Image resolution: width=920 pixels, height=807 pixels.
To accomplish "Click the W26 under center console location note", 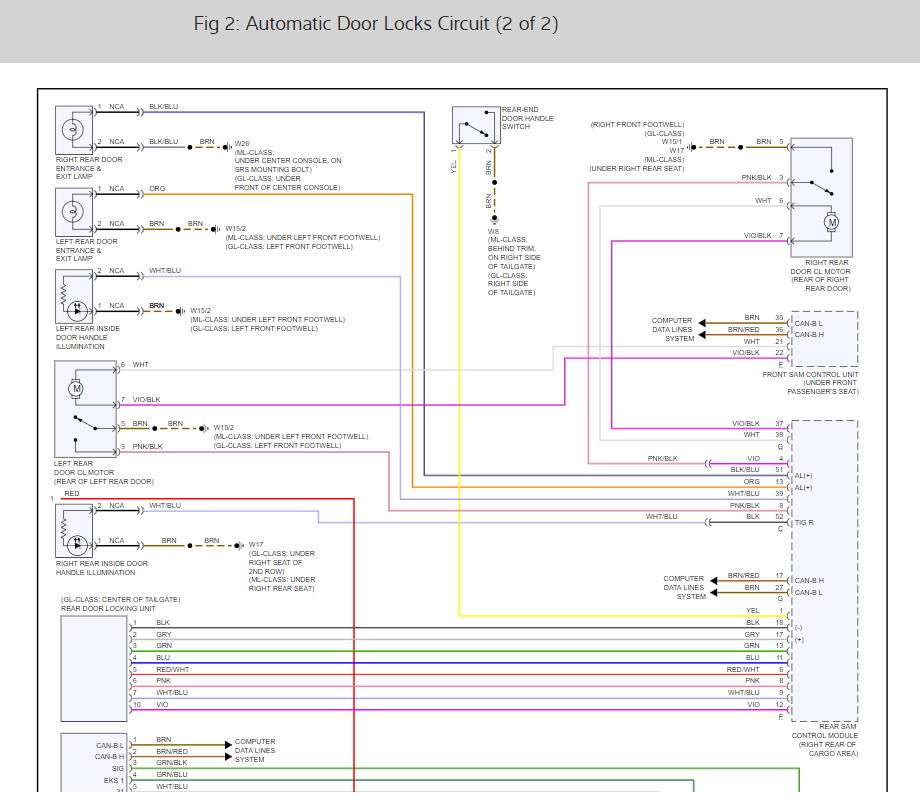I will [x=288, y=170].
